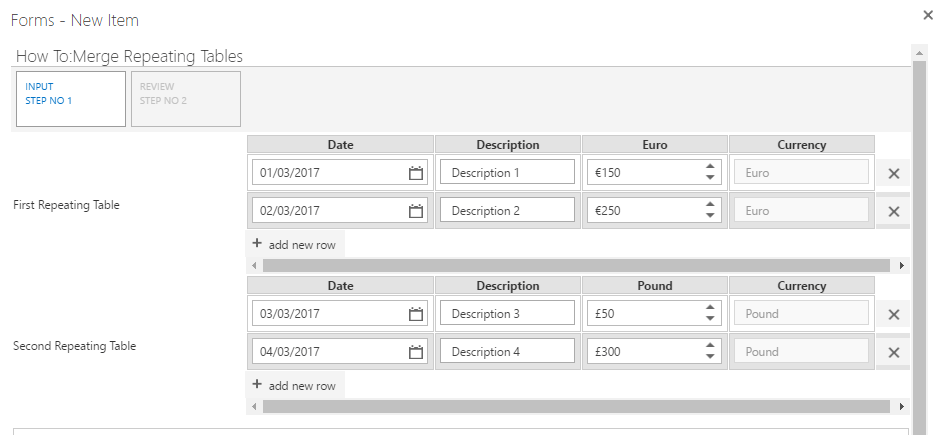Screen dimensions: 942x435
Task: Increase the £300 amount with up arrow
Action: pos(710,346)
